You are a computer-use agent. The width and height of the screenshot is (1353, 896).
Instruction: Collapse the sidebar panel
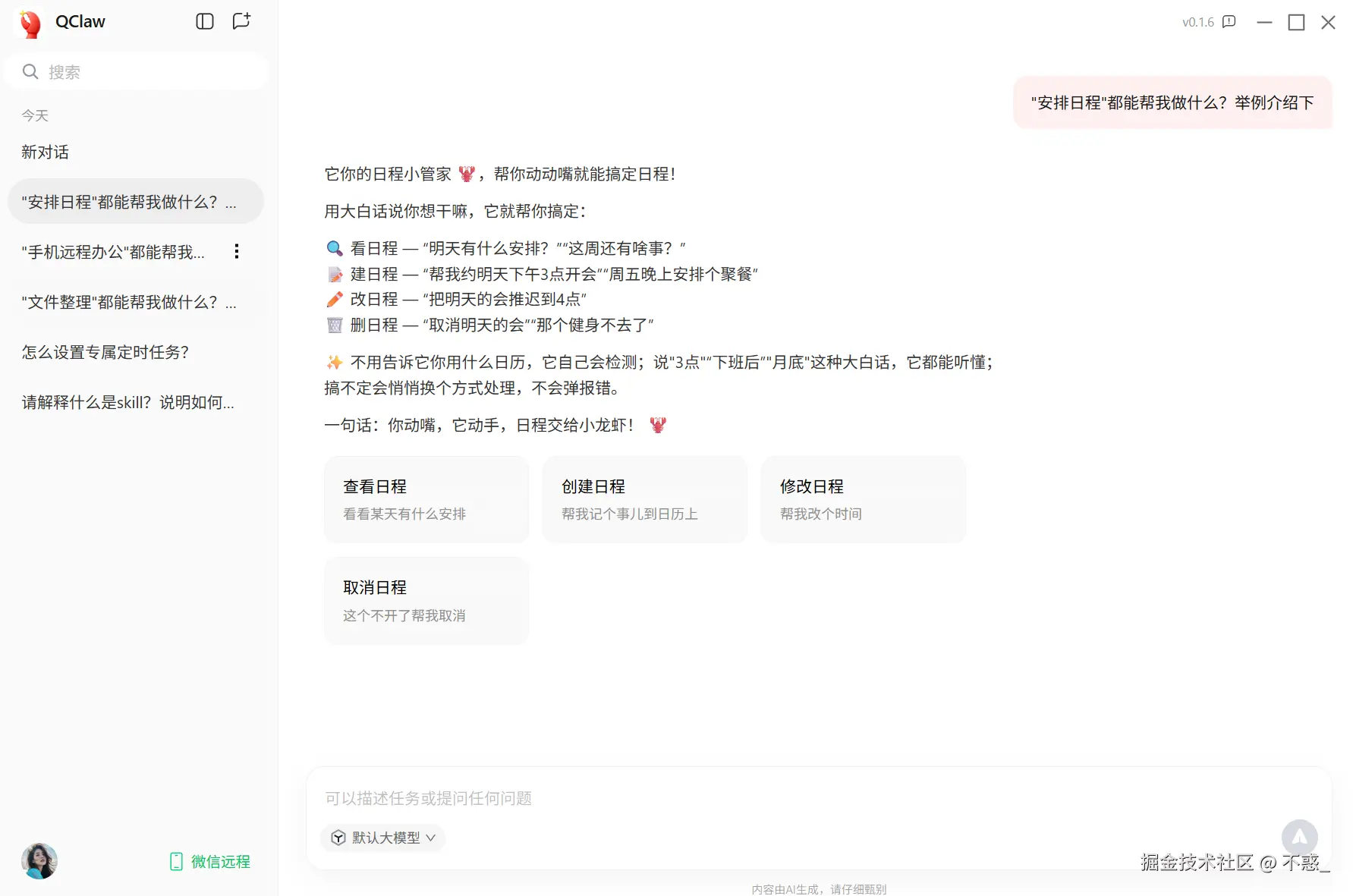click(x=205, y=21)
